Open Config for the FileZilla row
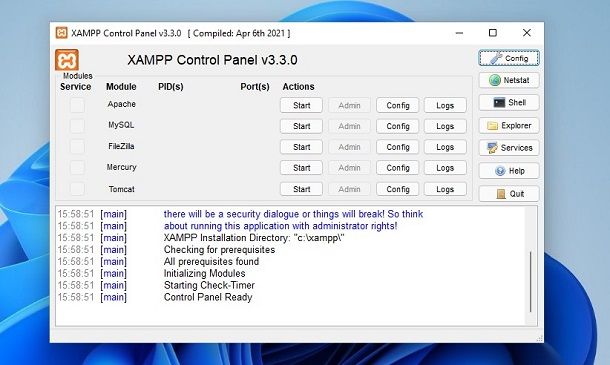 pos(398,147)
